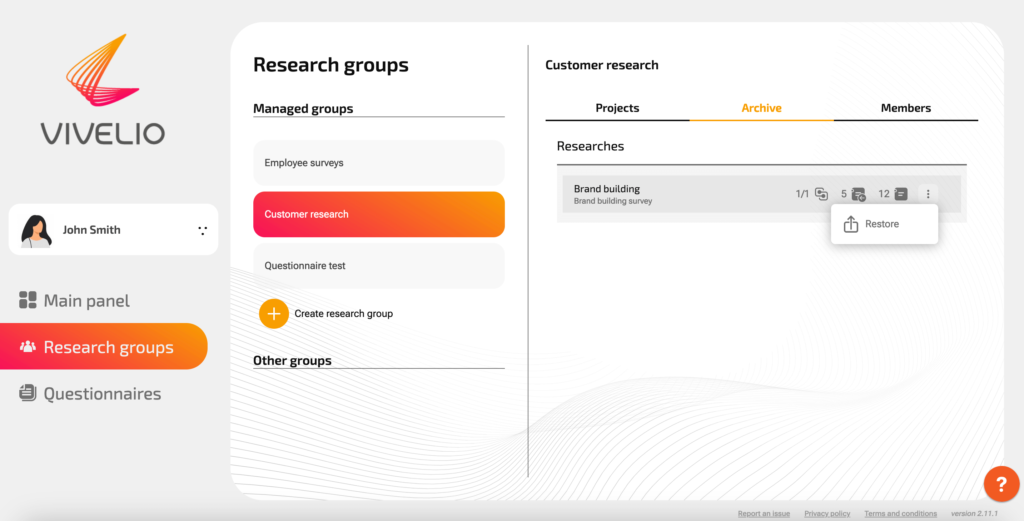Click the Main panel grid icon
Viewport: 1024px width, 521px height.
tap(27, 300)
